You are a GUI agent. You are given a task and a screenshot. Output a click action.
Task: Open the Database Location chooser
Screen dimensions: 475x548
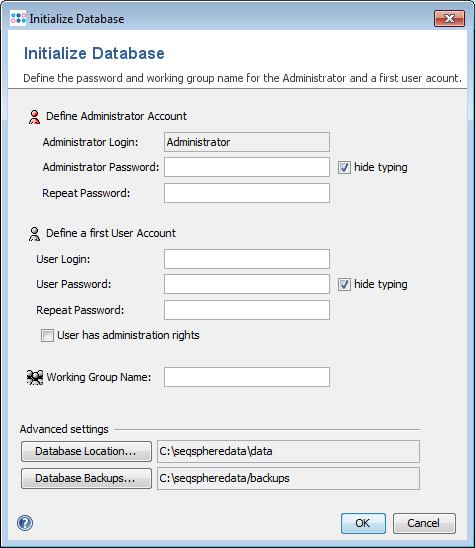tap(86, 451)
